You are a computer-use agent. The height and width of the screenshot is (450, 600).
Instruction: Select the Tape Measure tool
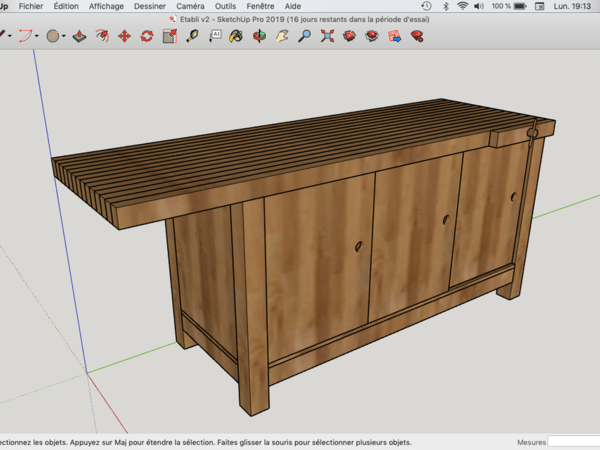click(x=192, y=36)
